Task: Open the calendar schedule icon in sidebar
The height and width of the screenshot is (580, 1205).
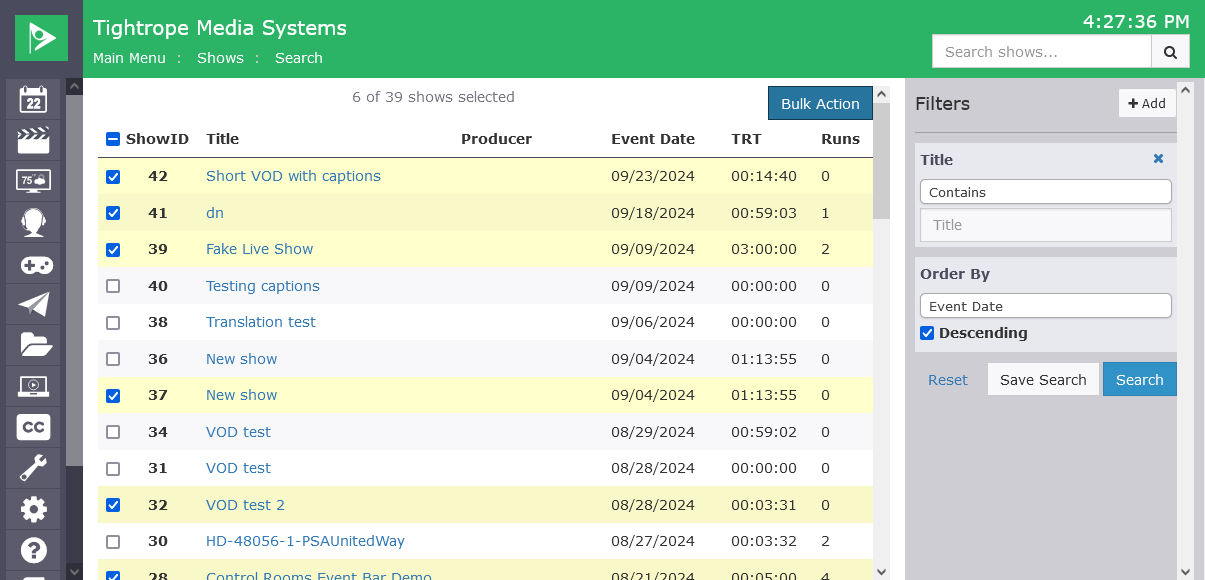Action: click(33, 99)
